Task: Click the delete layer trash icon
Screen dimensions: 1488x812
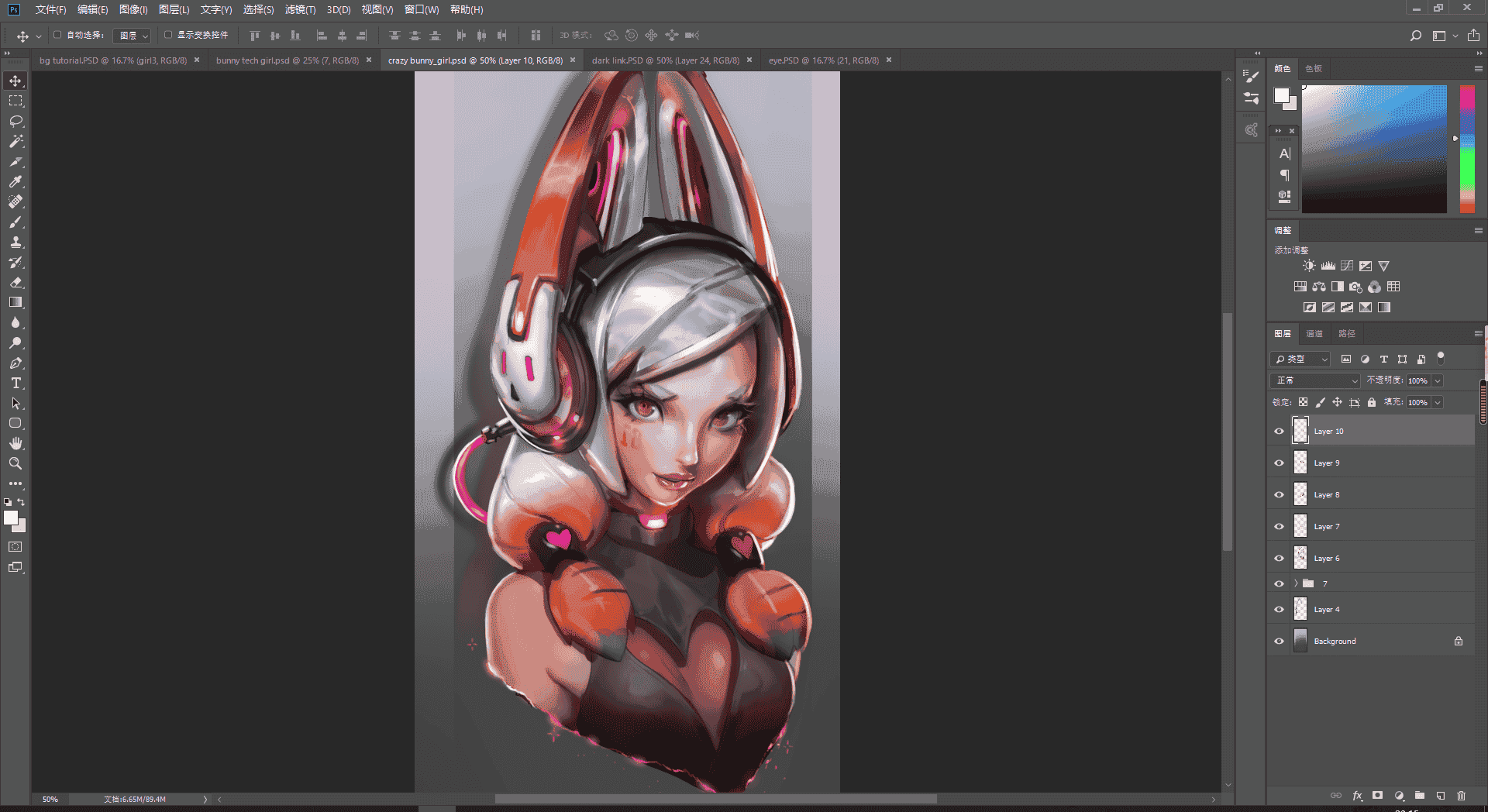Action: click(1461, 796)
